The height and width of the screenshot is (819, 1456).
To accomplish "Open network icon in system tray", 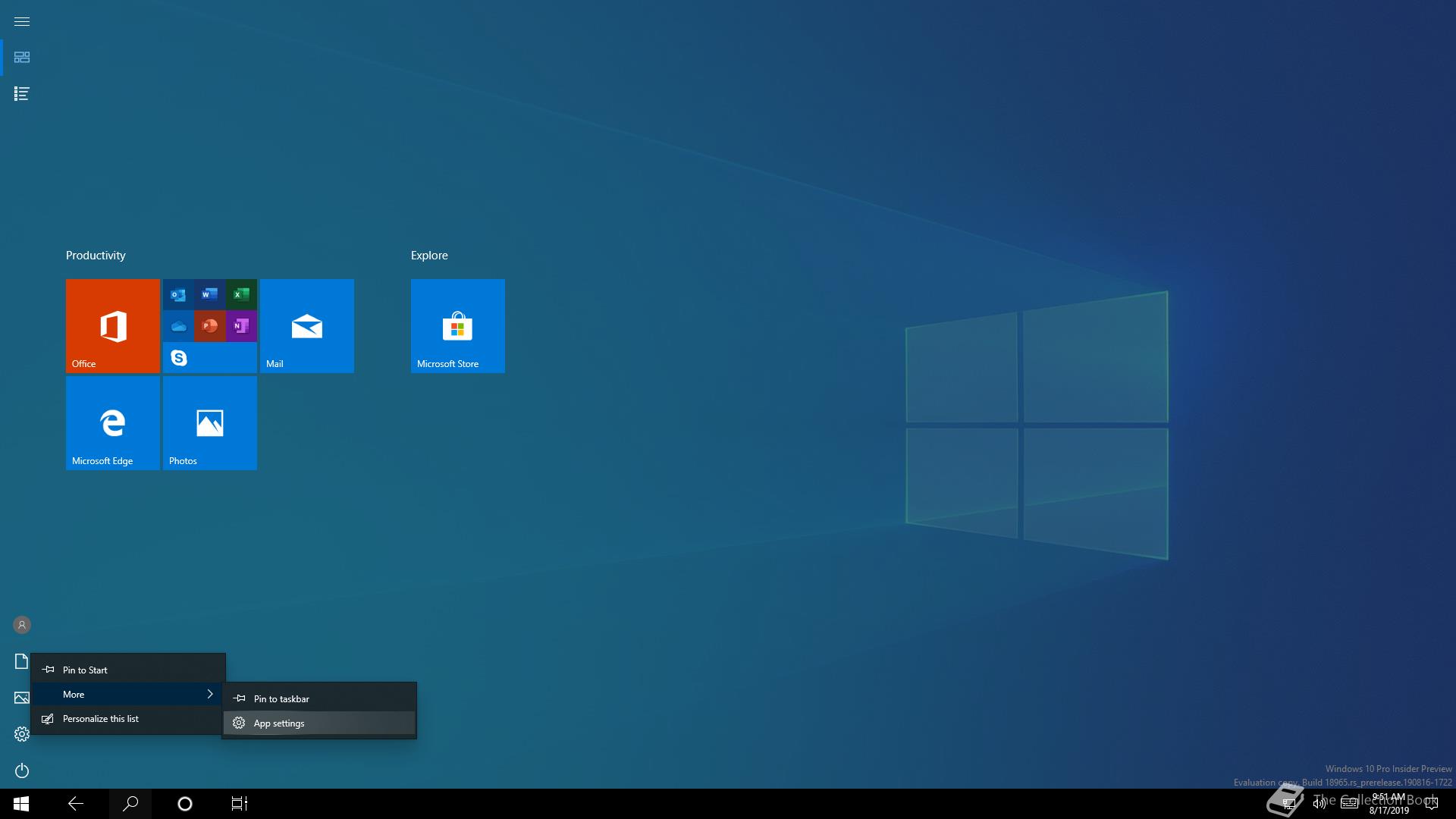I will 1288,804.
